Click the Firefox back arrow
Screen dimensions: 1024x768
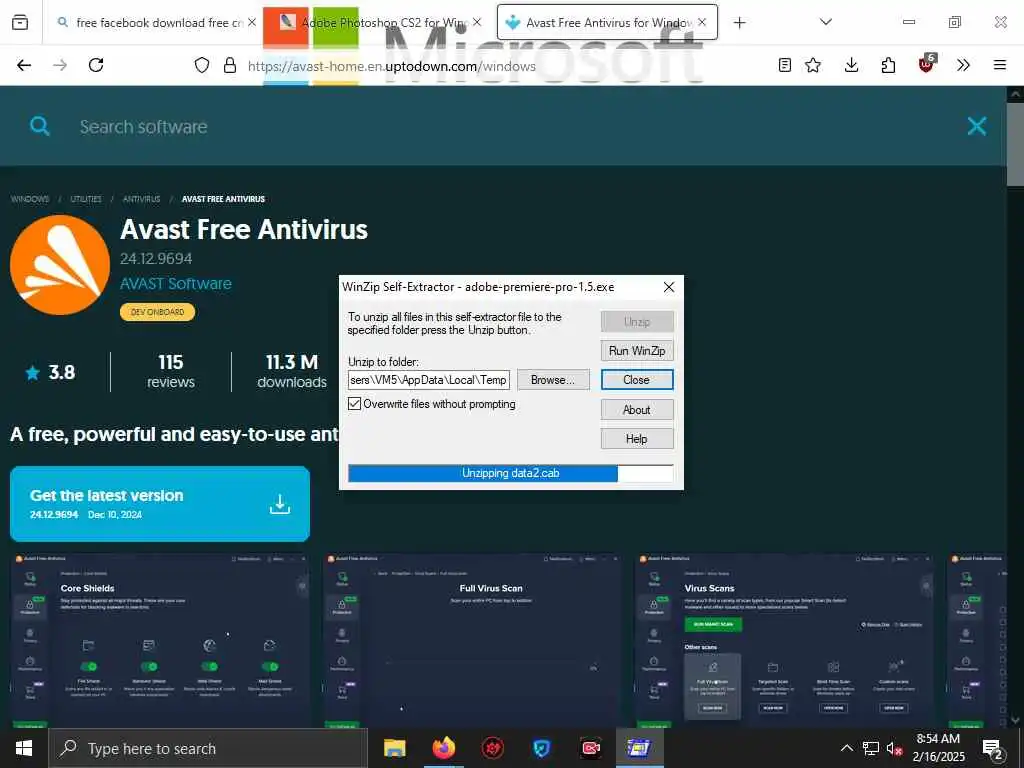click(x=24, y=65)
